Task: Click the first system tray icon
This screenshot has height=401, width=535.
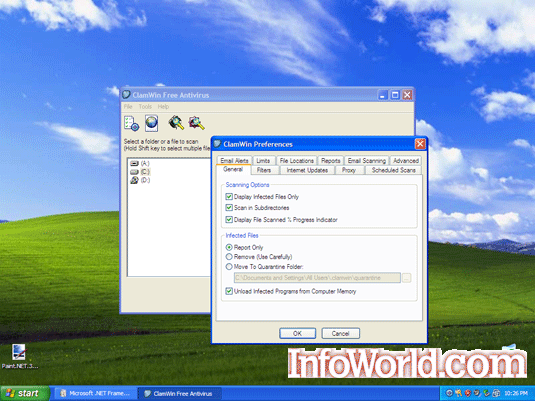Action: click(449, 393)
